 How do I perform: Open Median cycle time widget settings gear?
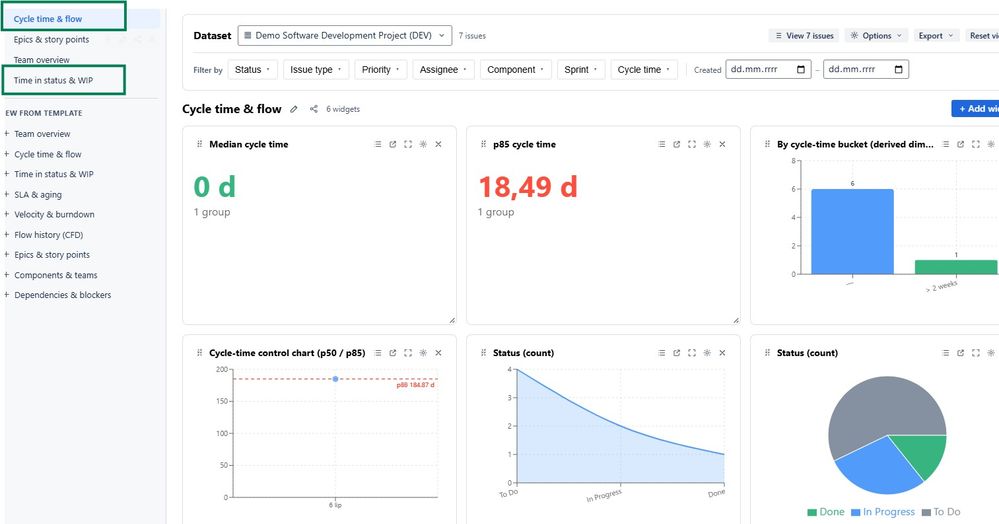(x=423, y=144)
